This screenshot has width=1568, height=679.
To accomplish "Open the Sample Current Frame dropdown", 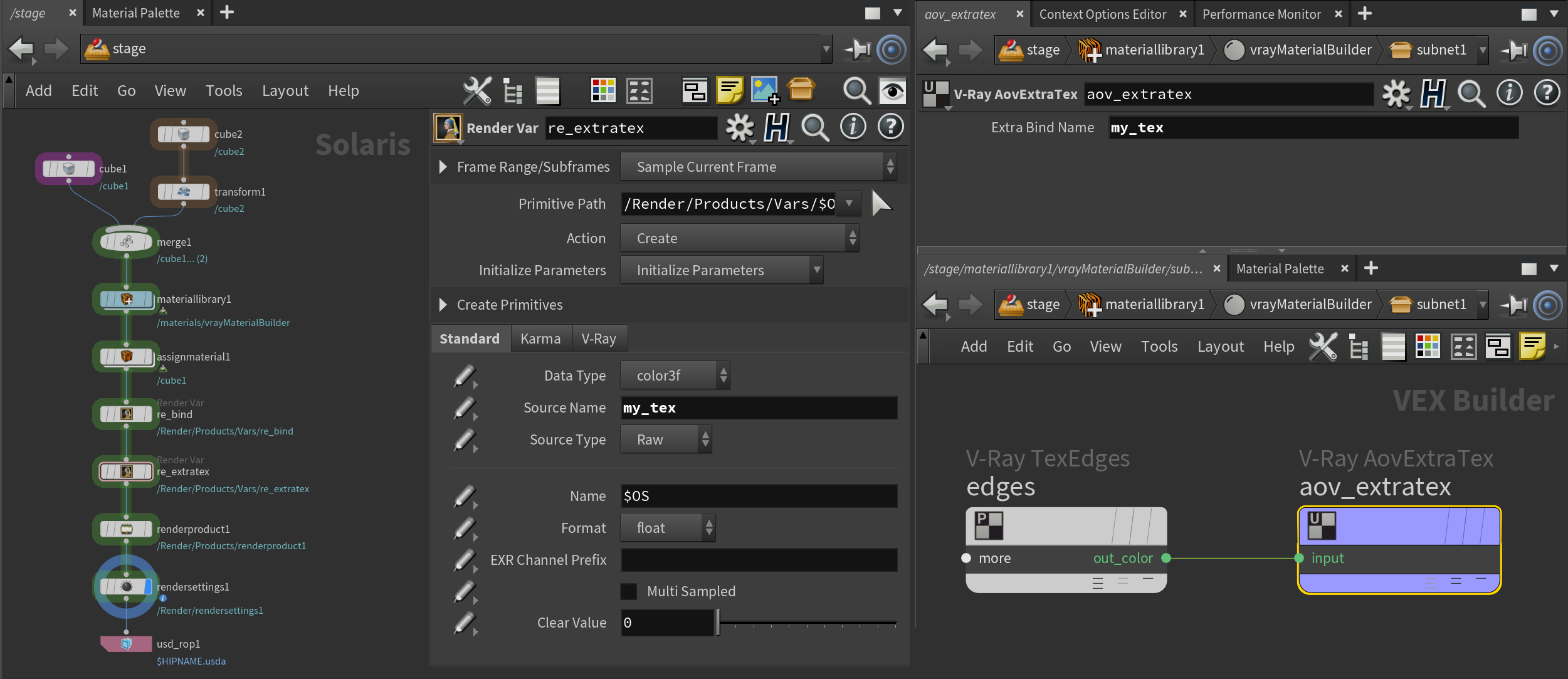I will pos(758,167).
